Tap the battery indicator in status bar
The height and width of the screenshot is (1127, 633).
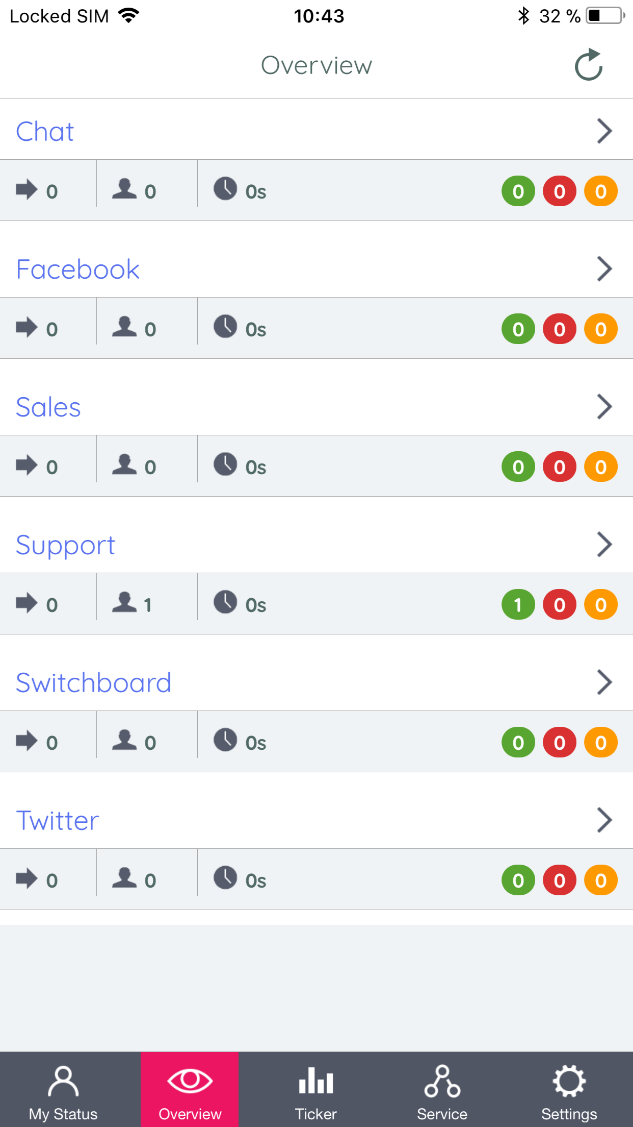pyautogui.click(x=605, y=16)
